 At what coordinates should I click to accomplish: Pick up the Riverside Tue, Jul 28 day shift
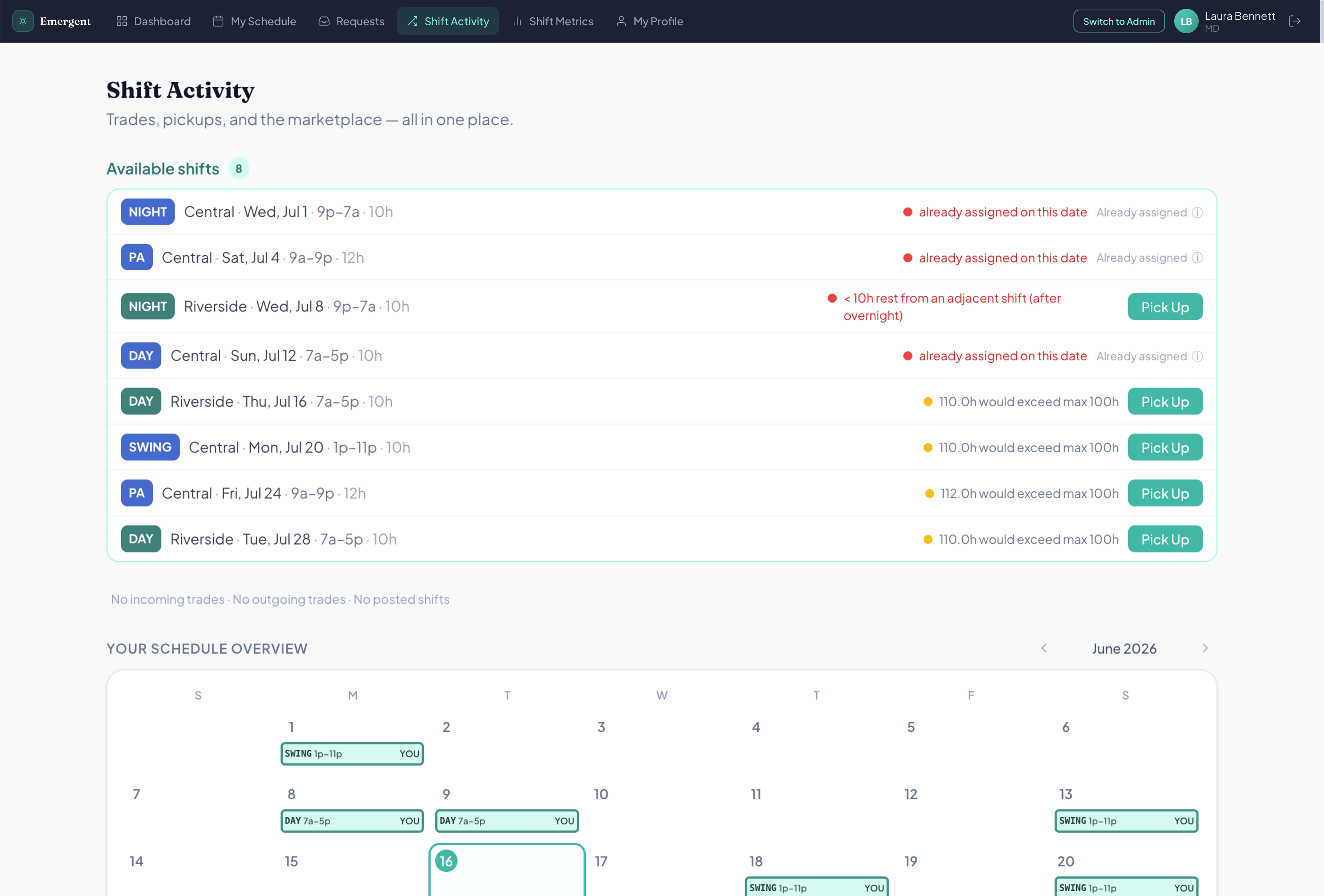[x=1165, y=539]
